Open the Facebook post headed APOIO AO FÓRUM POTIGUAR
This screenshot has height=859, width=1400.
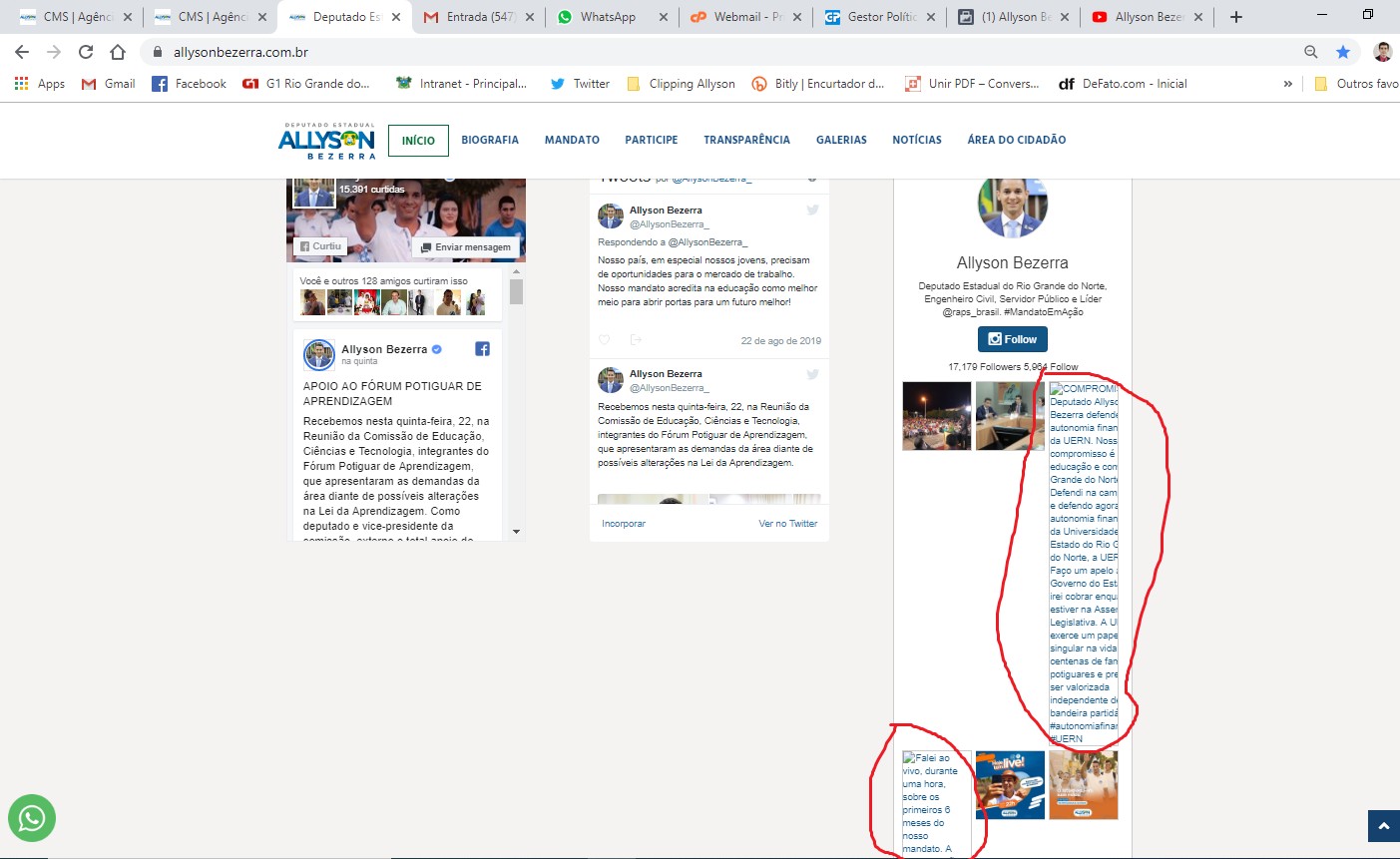(x=392, y=393)
